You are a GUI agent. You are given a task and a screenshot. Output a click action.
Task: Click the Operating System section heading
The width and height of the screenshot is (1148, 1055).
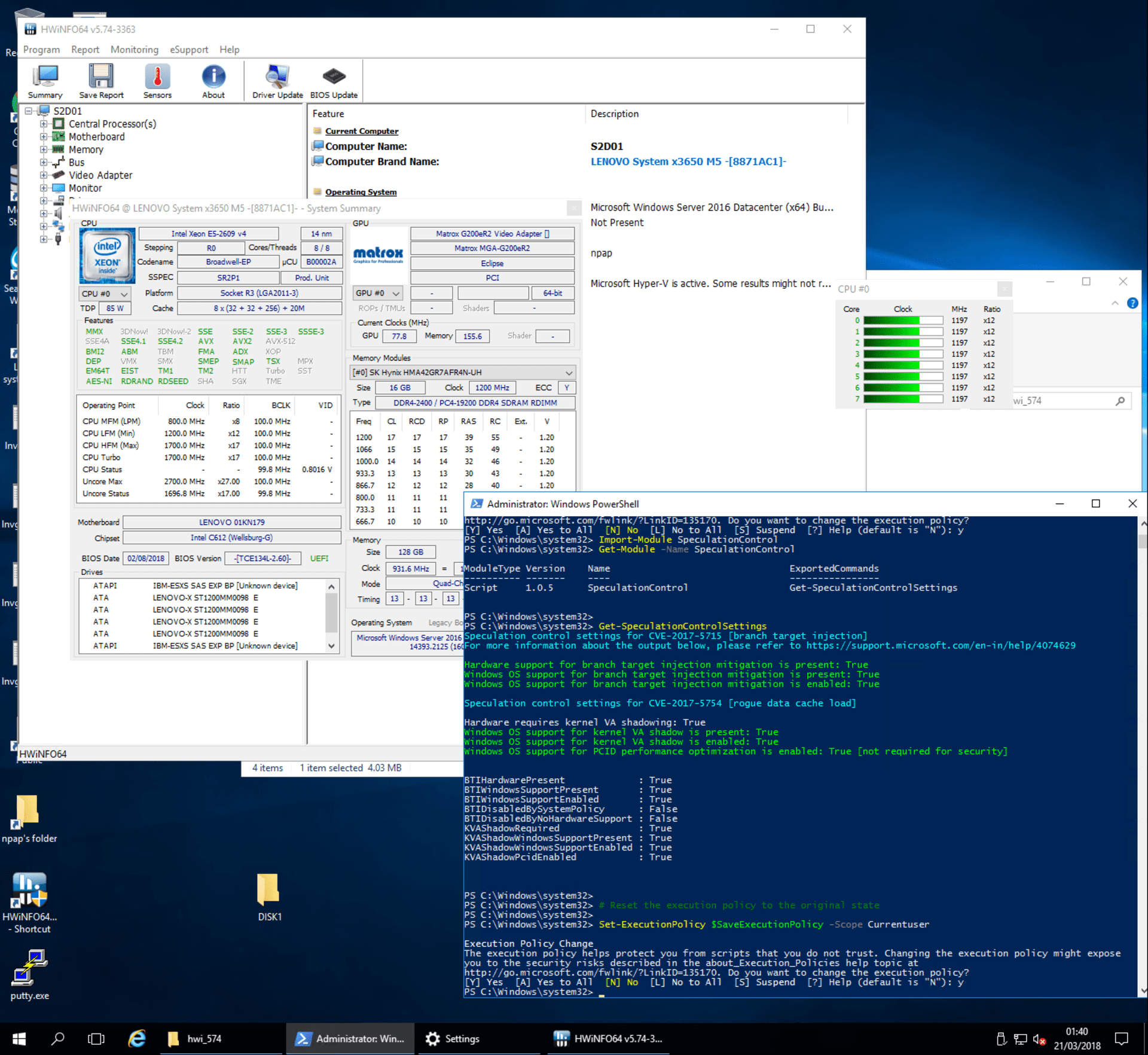click(361, 192)
